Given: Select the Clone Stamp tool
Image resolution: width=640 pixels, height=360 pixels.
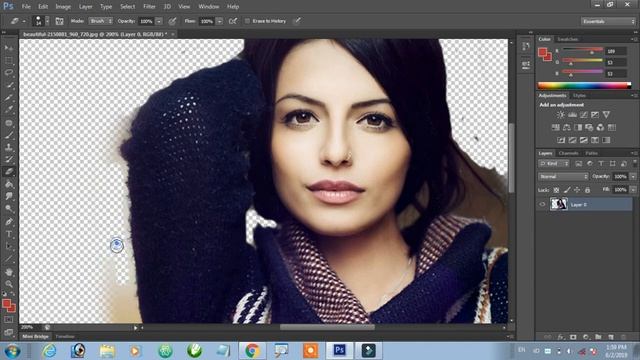Looking at the screenshot, I should [x=9, y=147].
